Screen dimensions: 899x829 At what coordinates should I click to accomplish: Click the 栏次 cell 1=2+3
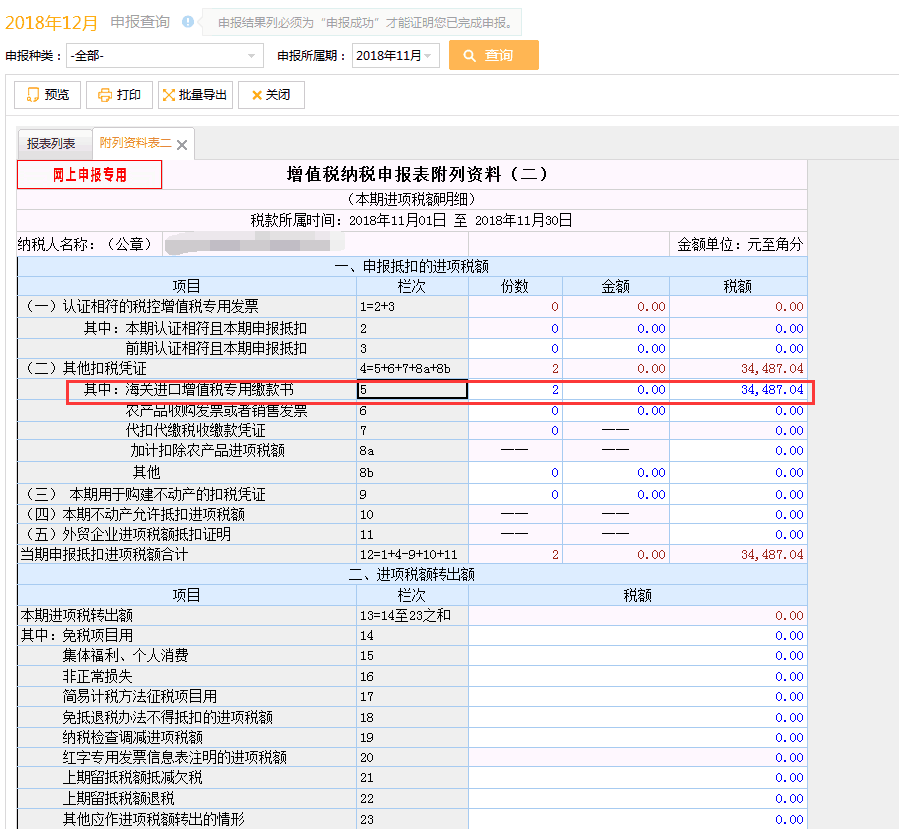377,307
